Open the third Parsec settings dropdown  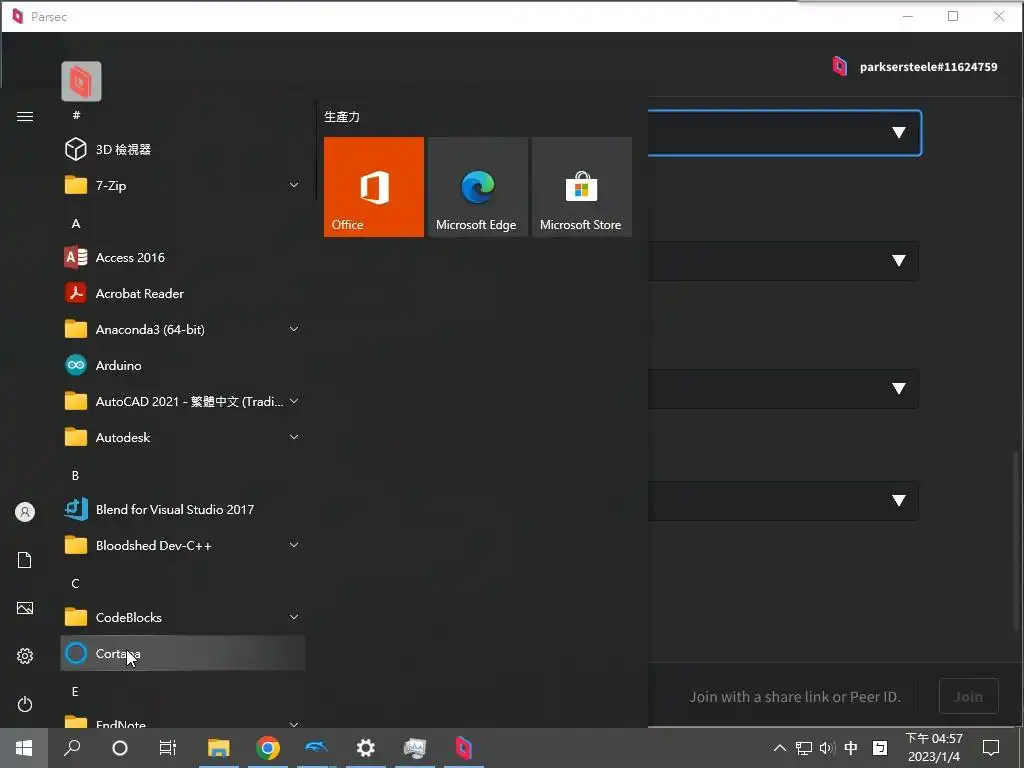pos(783,389)
